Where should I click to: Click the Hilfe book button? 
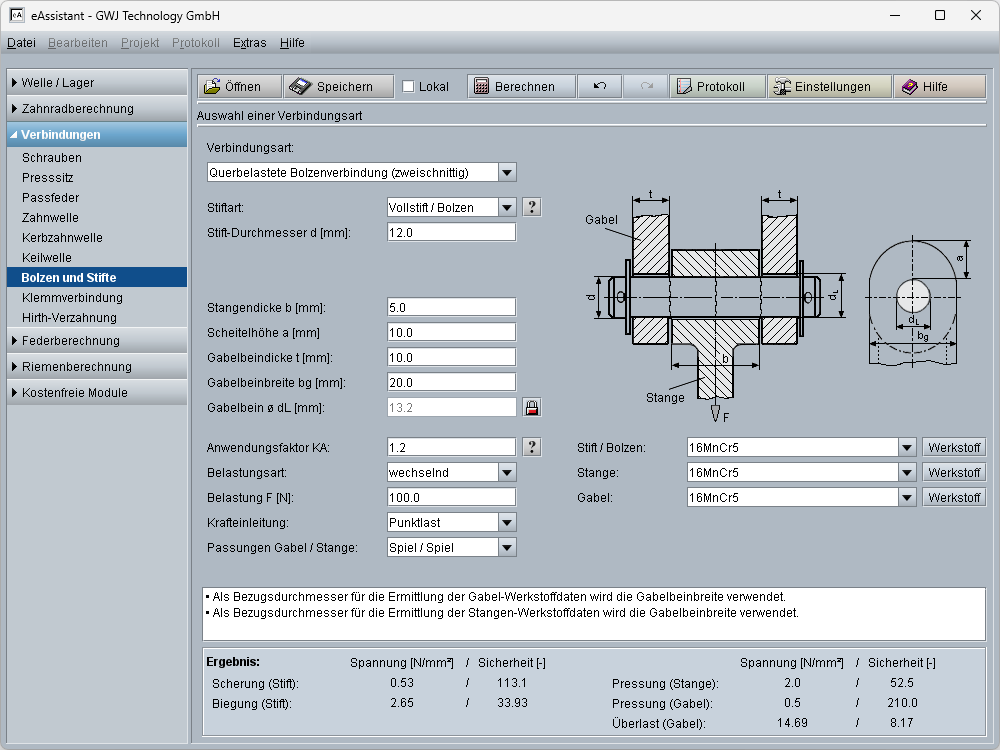(x=939, y=87)
